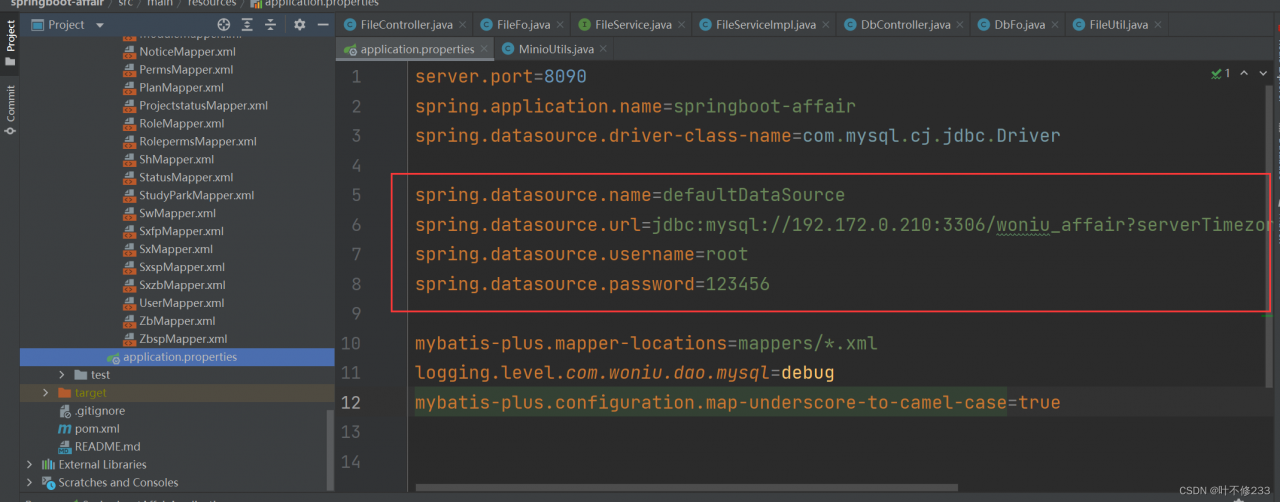Click the Project tree vertical scrollbar

(331, 450)
